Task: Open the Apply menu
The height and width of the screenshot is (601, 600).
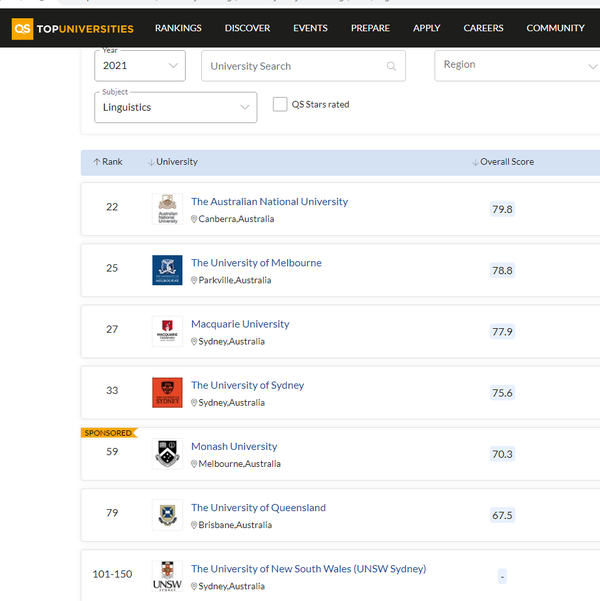Action: (x=427, y=28)
